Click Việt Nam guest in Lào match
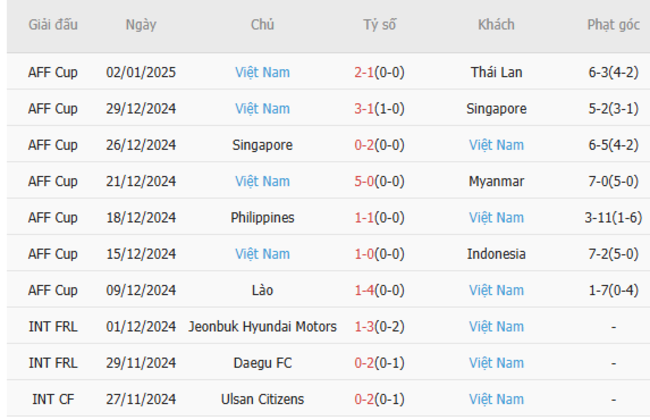 (x=496, y=290)
